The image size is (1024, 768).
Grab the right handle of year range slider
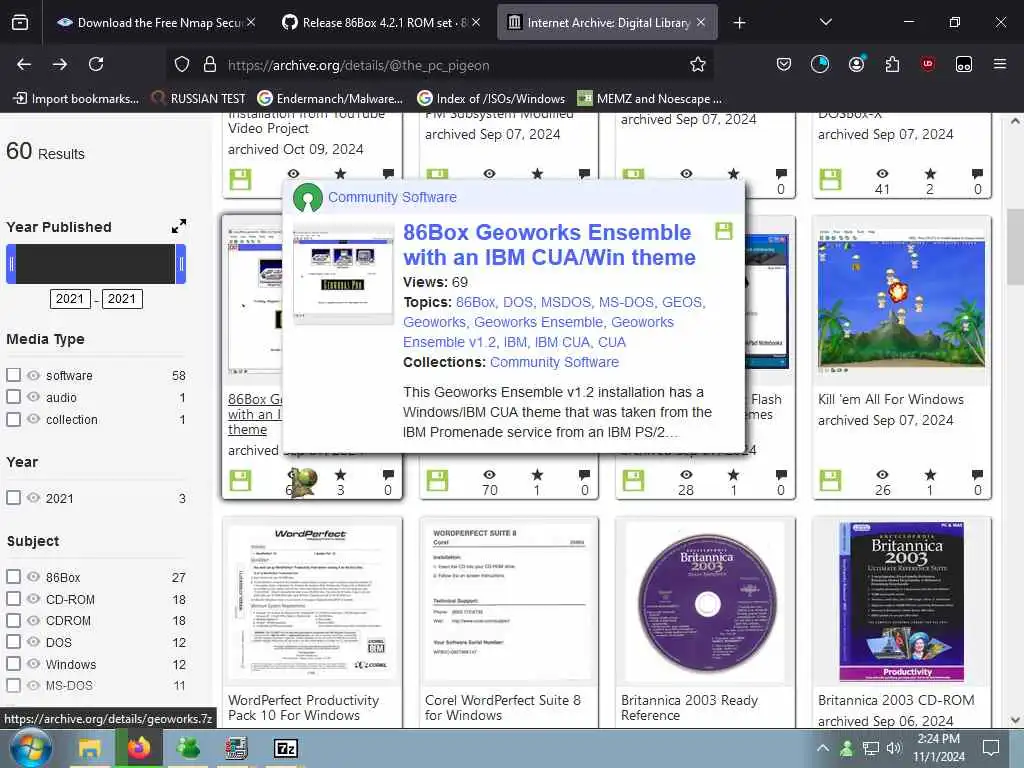click(181, 264)
